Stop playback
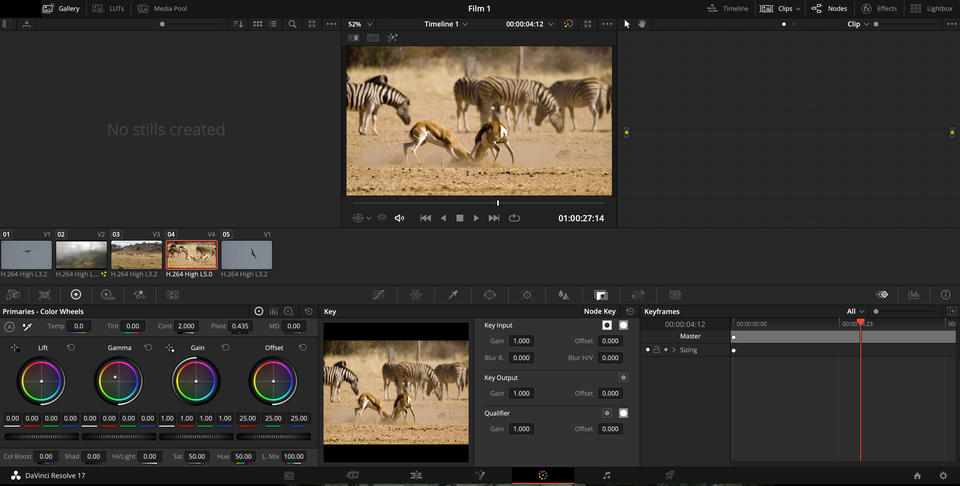Screen dimensions: 960x486 460,218
